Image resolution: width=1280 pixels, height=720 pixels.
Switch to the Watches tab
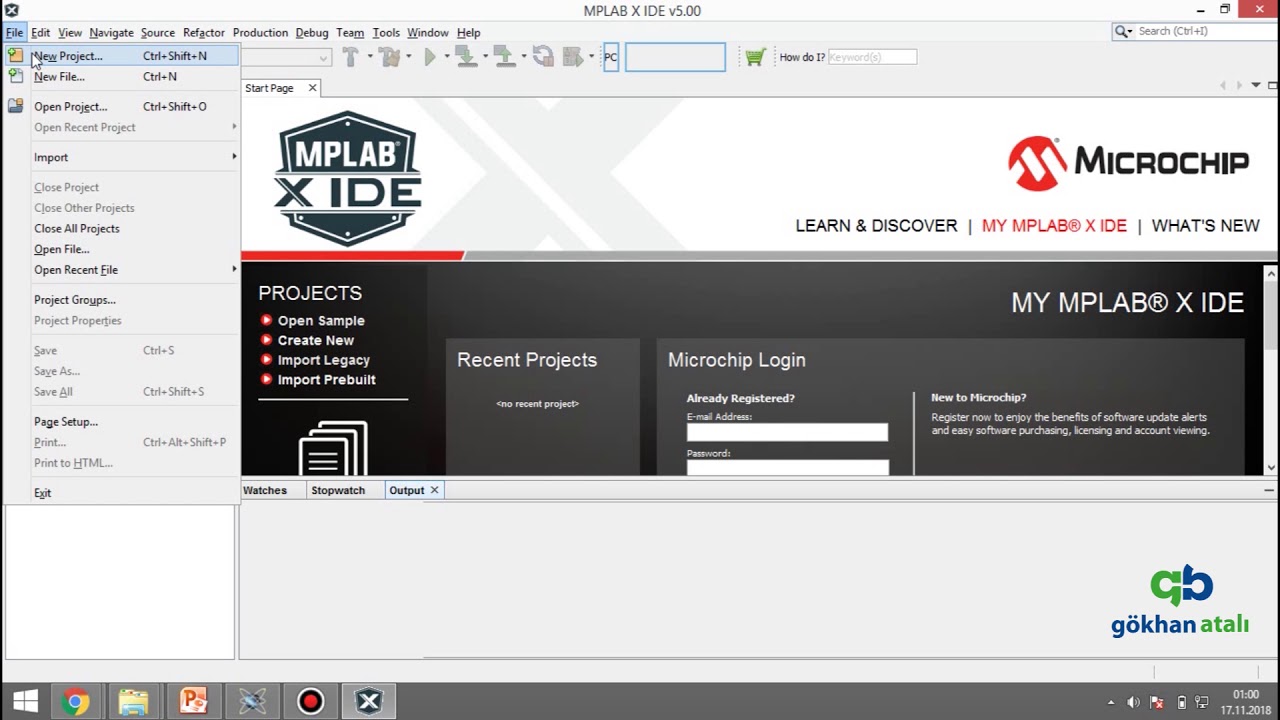coord(265,490)
